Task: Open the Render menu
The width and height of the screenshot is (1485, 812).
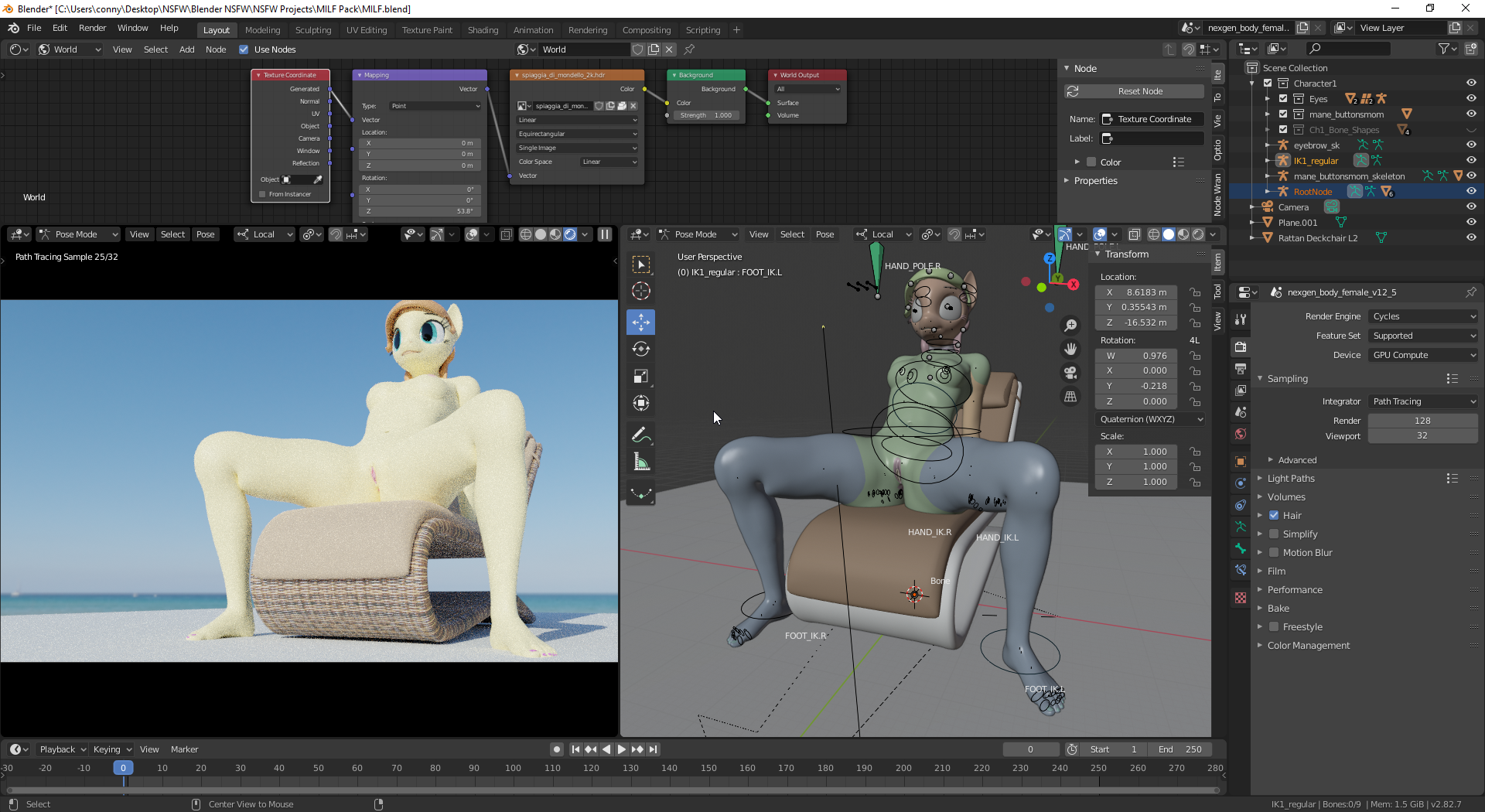Action: 92,28
